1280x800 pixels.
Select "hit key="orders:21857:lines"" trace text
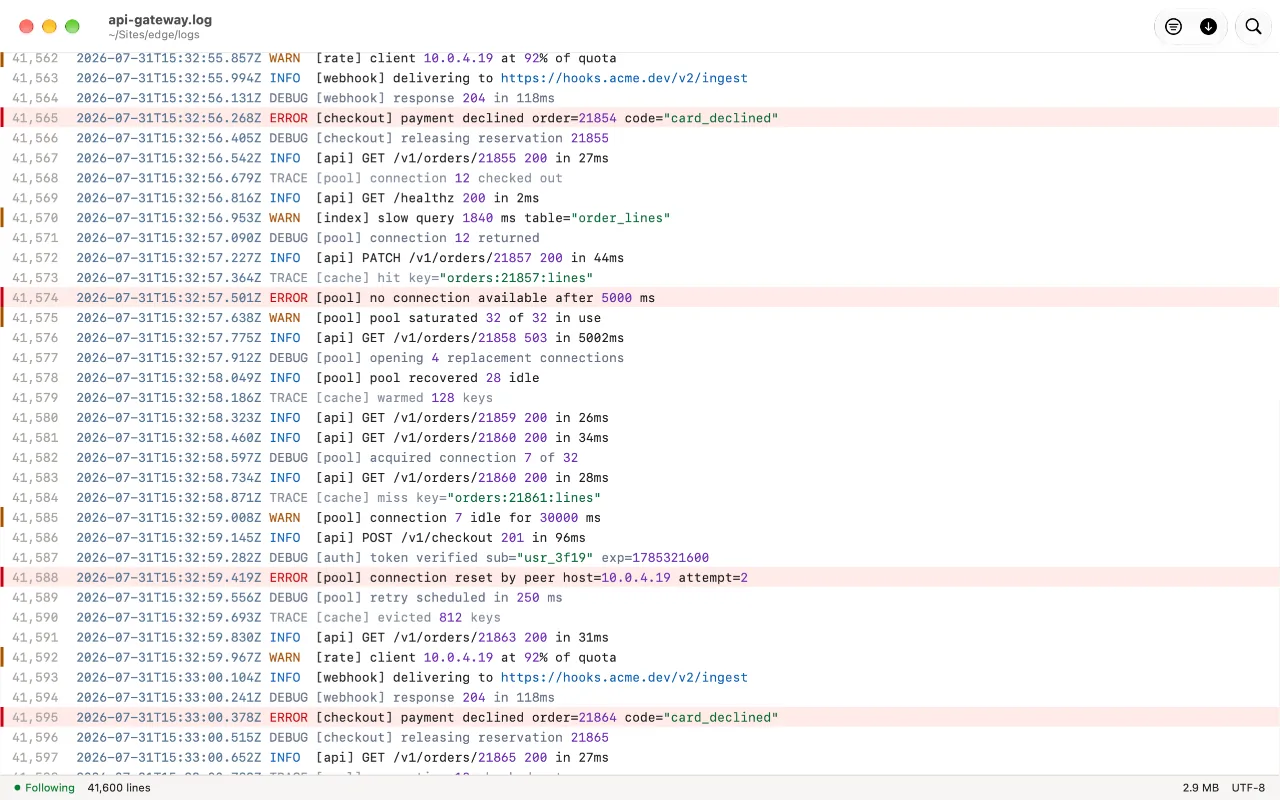(485, 278)
